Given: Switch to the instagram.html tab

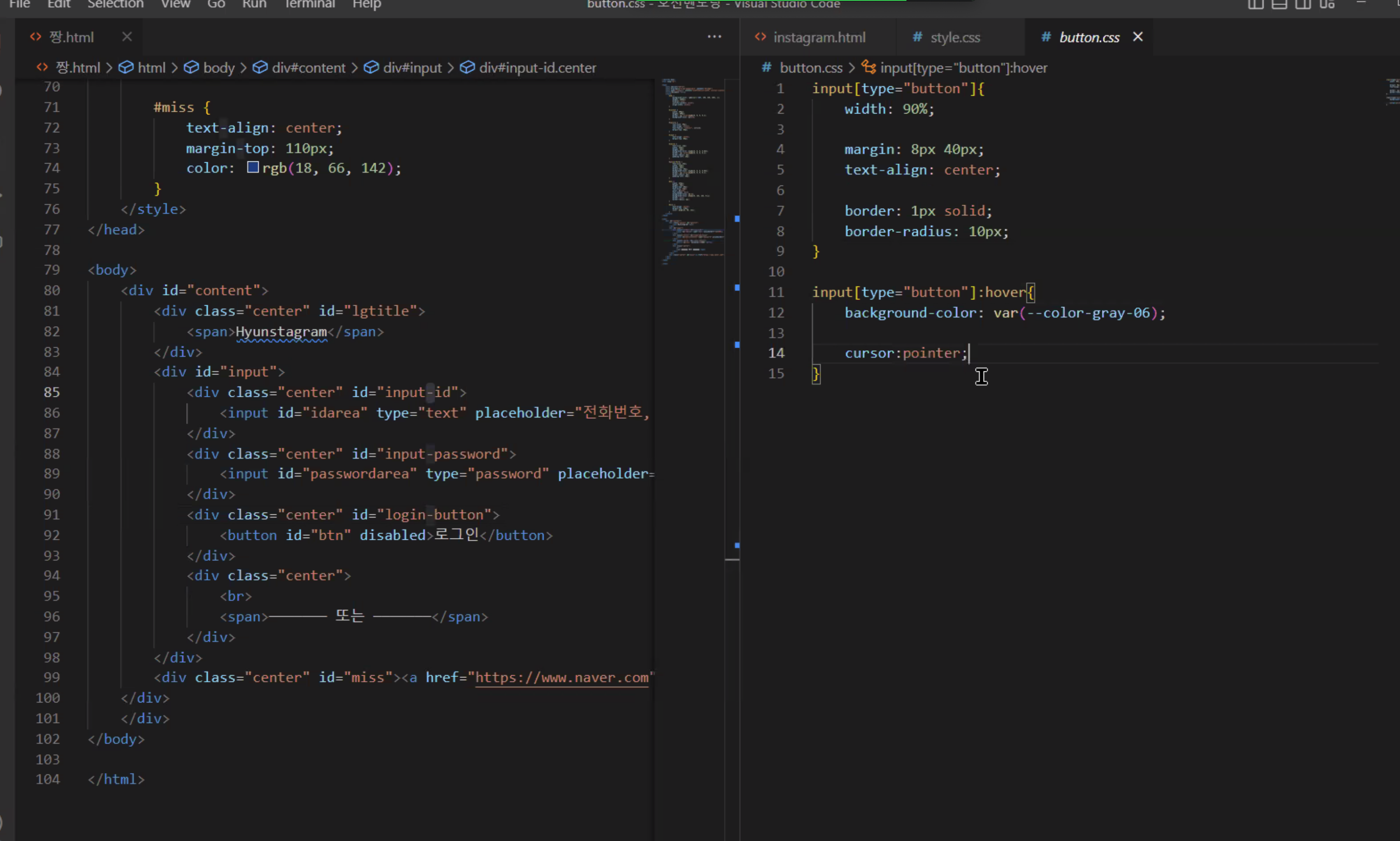Looking at the screenshot, I should pyautogui.click(x=819, y=37).
